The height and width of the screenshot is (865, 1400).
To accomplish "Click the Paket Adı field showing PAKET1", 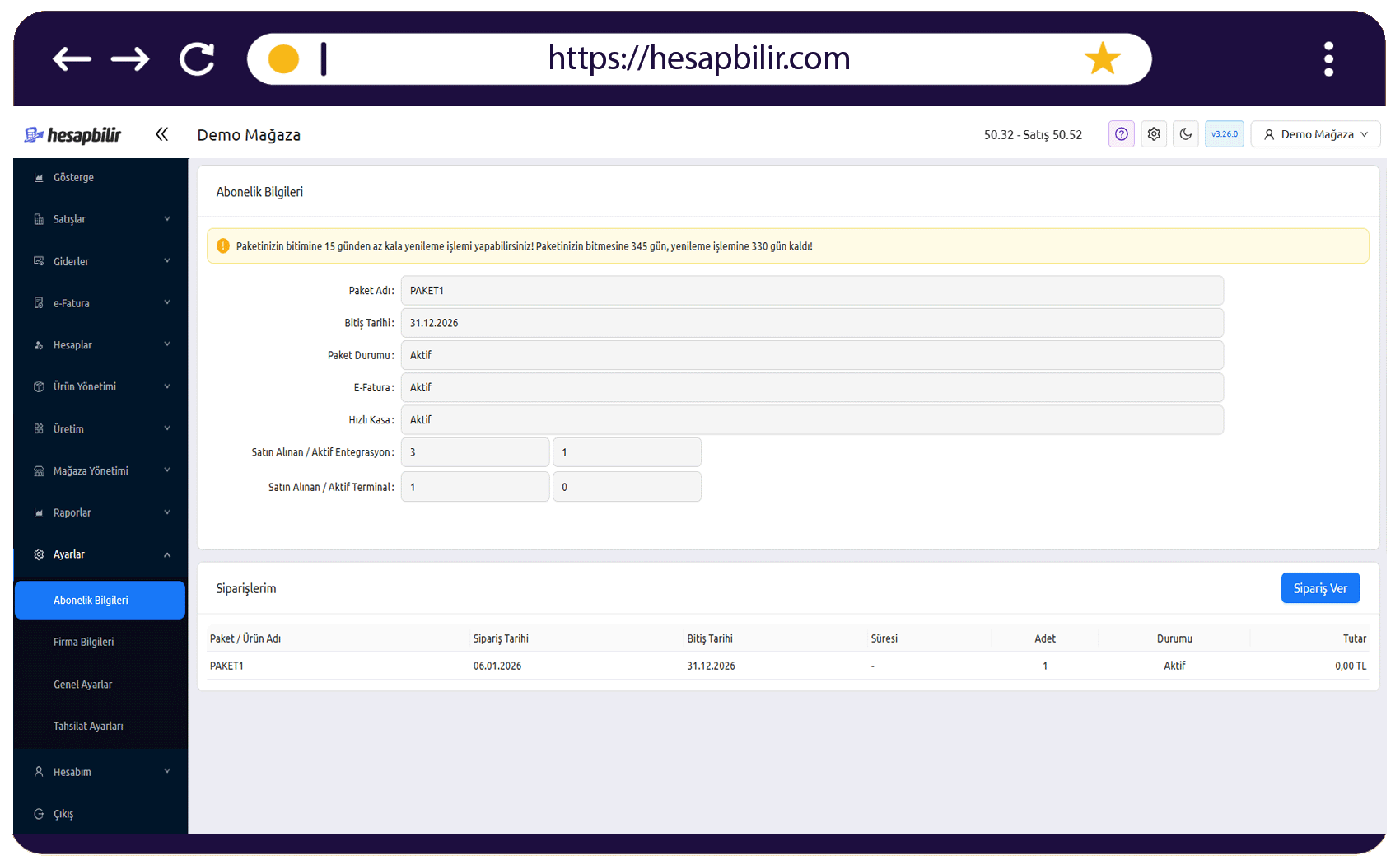I will pyautogui.click(x=812, y=291).
